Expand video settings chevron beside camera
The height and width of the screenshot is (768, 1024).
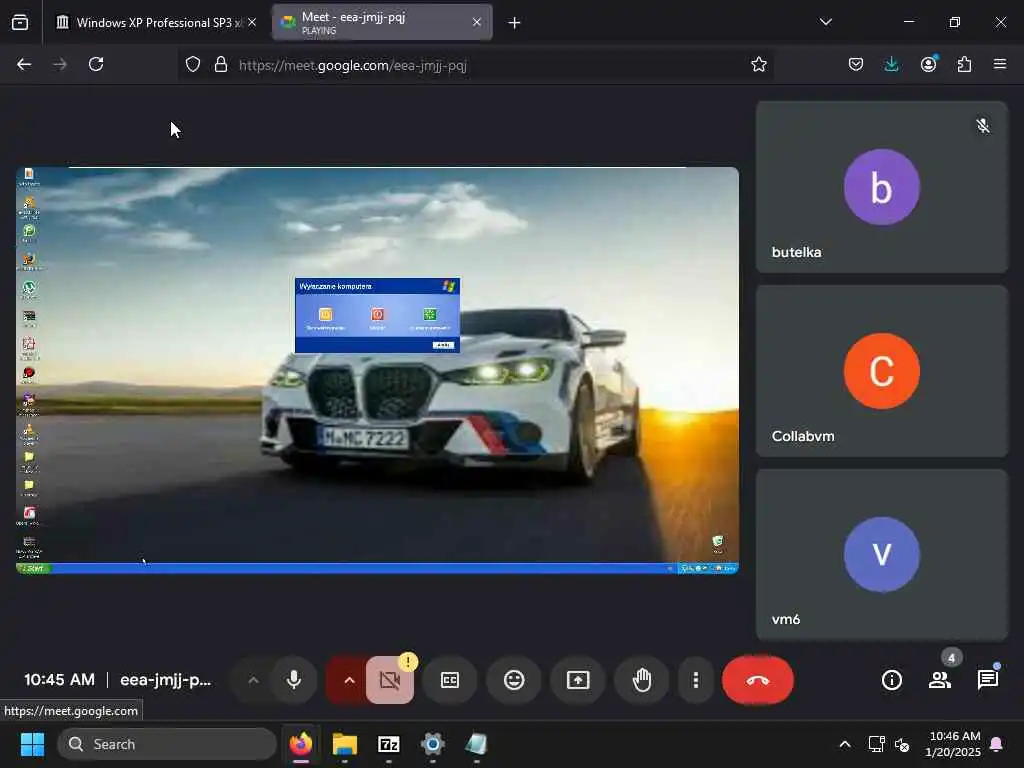349,680
